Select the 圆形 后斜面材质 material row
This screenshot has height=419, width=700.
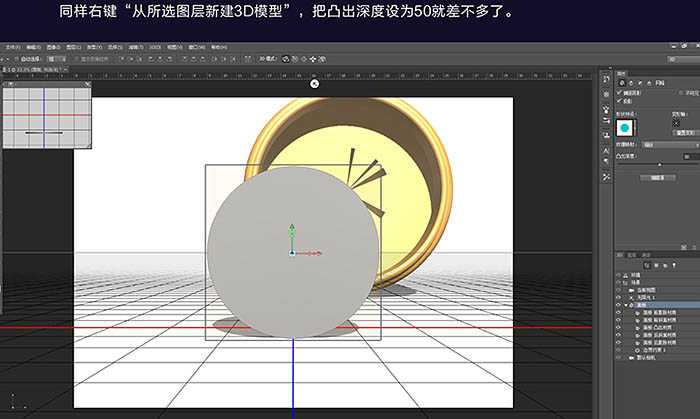pyautogui.click(x=657, y=335)
